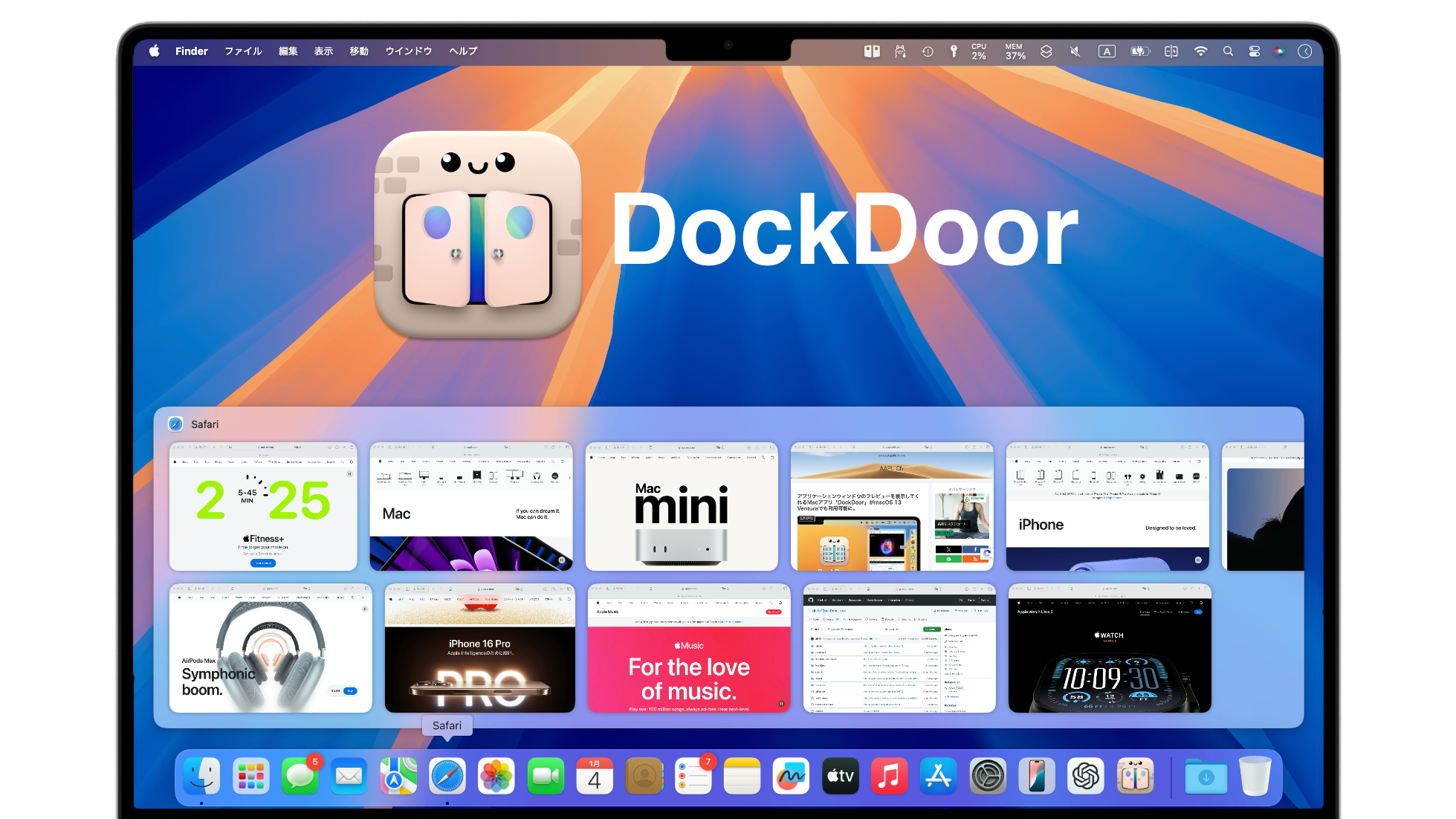Open the ファイル menu
The width and height of the screenshot is (1456, 819).
[x=244, y=51]
